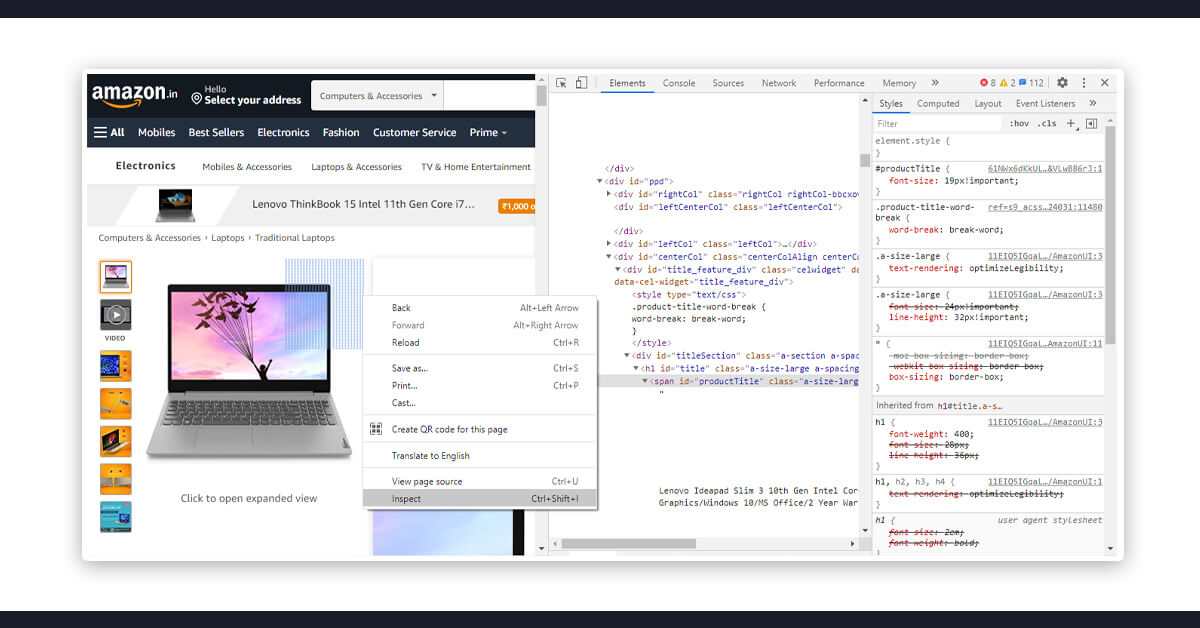Open the Layout tab
Image resolution: width=1200 pixels, height=628 pixels.
[988, 103]
